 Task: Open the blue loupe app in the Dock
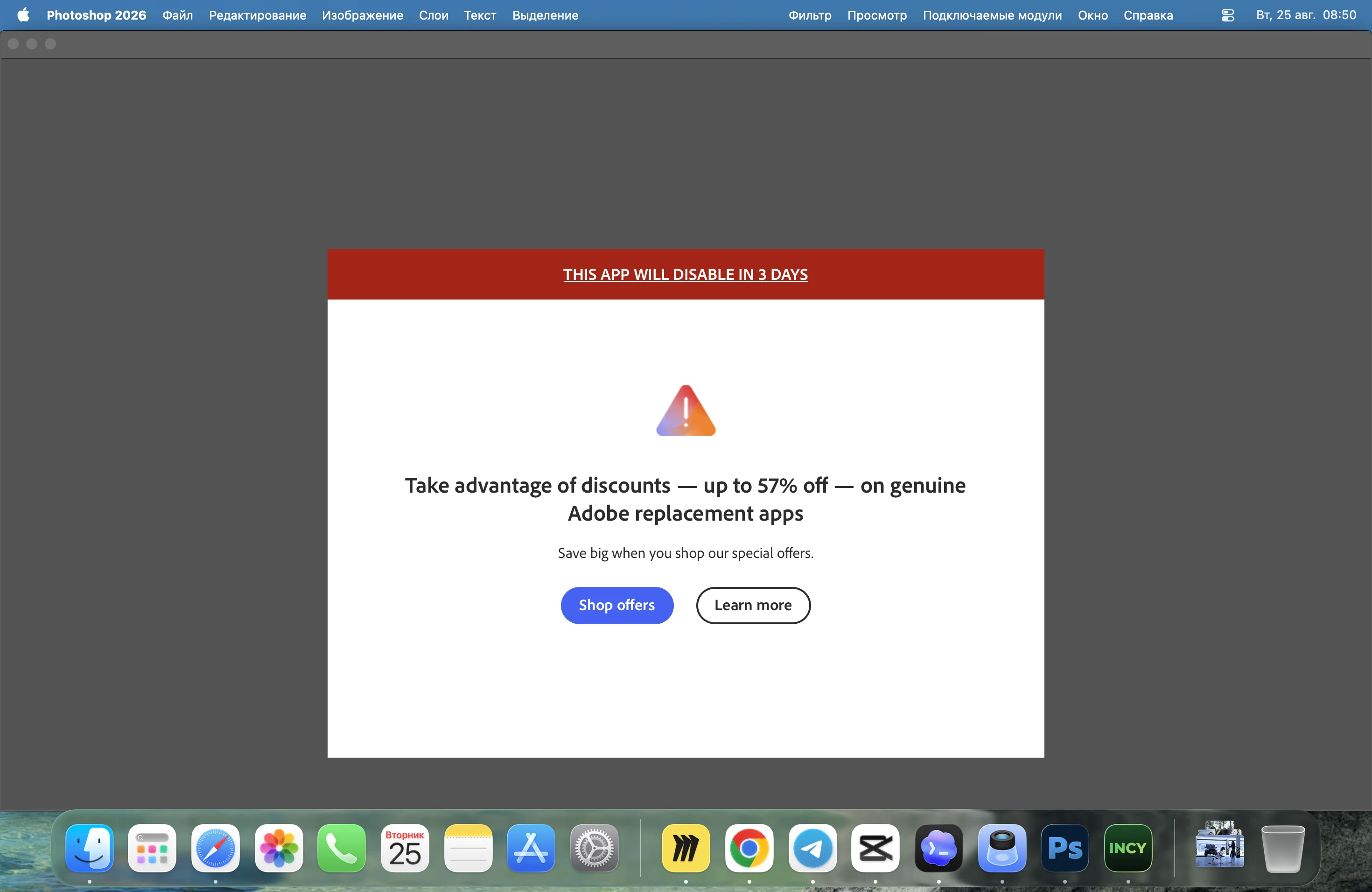click(1002, 848)
